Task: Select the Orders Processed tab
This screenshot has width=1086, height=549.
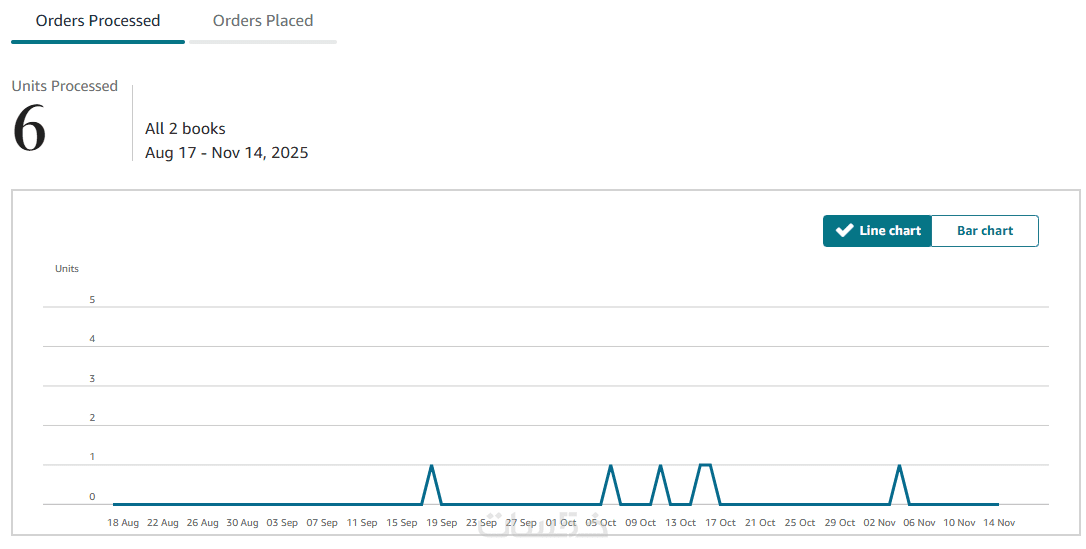Action: coord(98,21)
